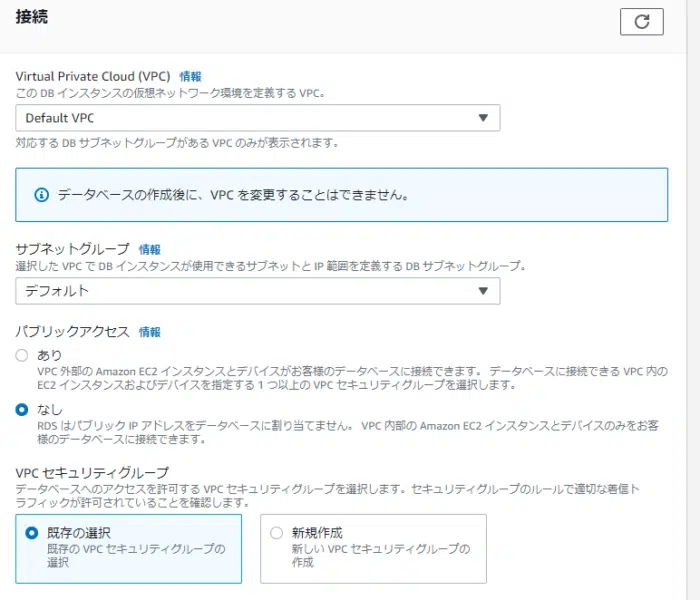Select the なし public access radio button
The width and height of the screenshot is (700, 600).
22,410
